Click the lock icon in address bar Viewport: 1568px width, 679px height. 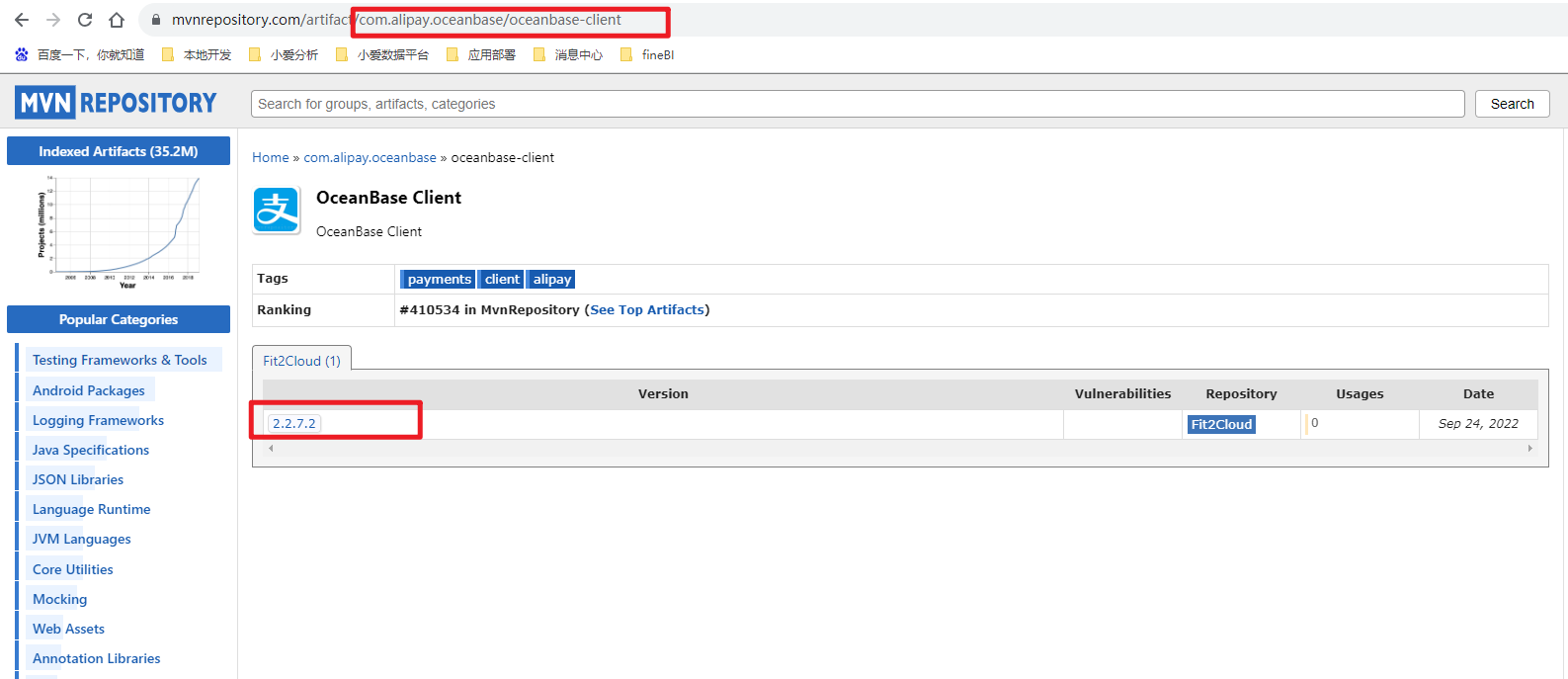coord(156,20)
